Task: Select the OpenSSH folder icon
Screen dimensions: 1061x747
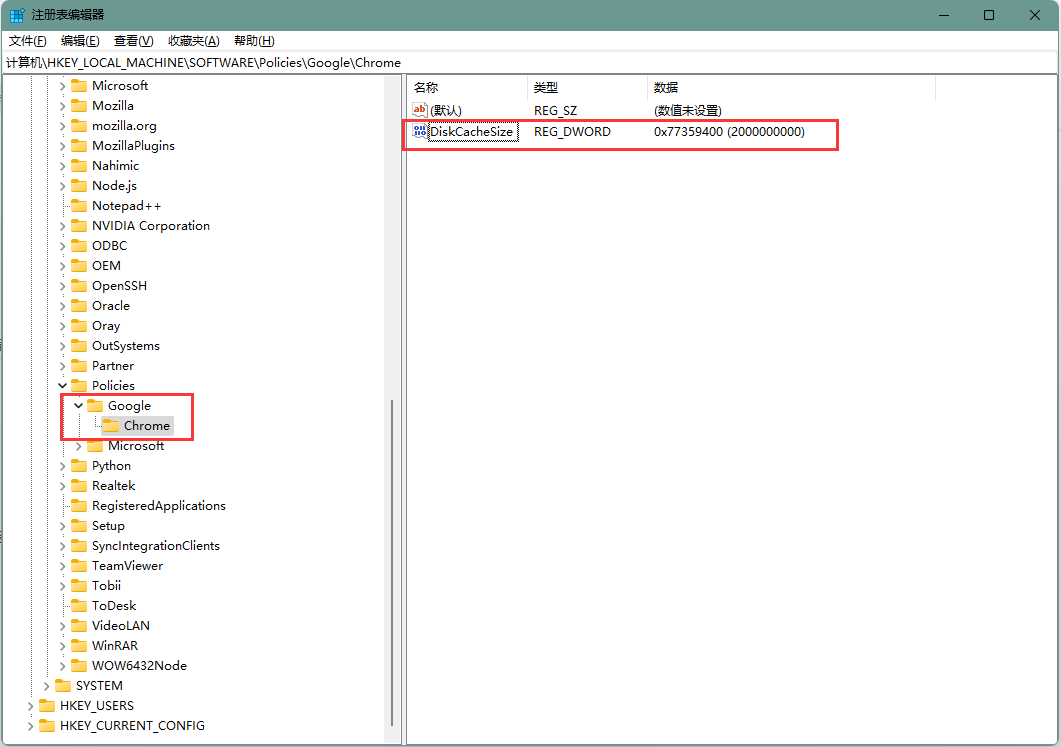Action: point(79,286)
